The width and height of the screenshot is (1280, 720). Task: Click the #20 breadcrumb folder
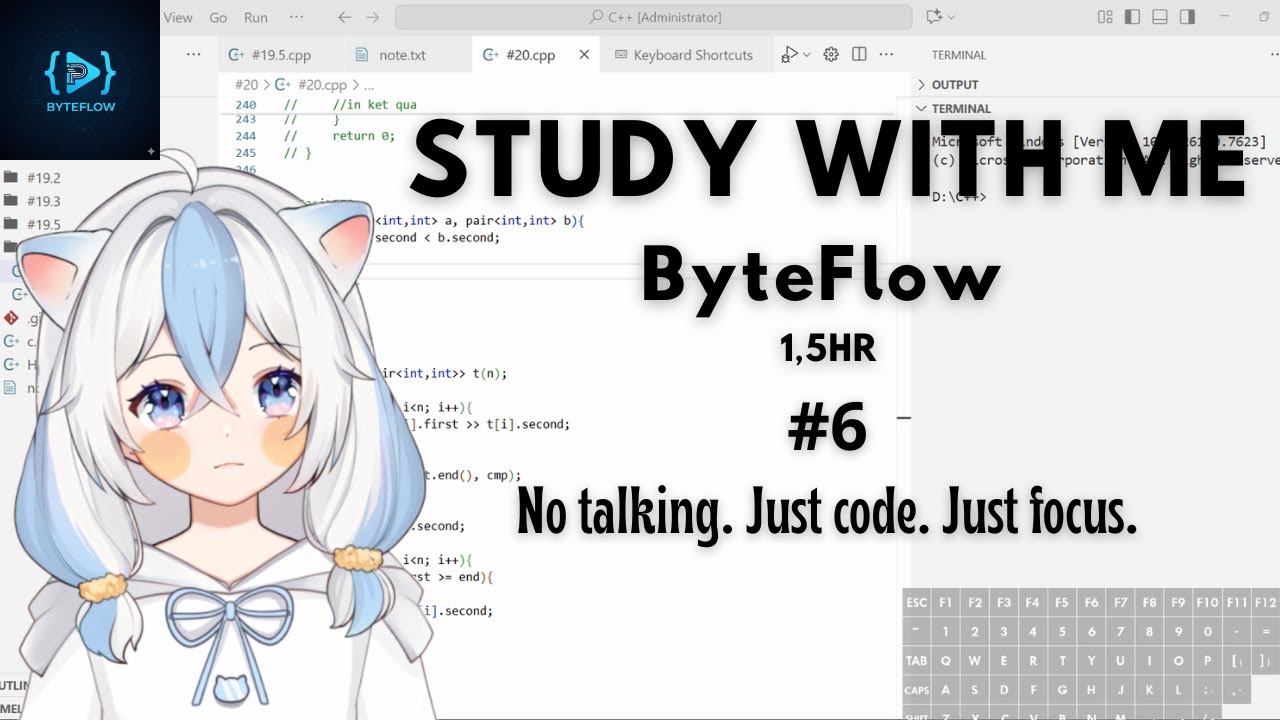pos(246,85)
